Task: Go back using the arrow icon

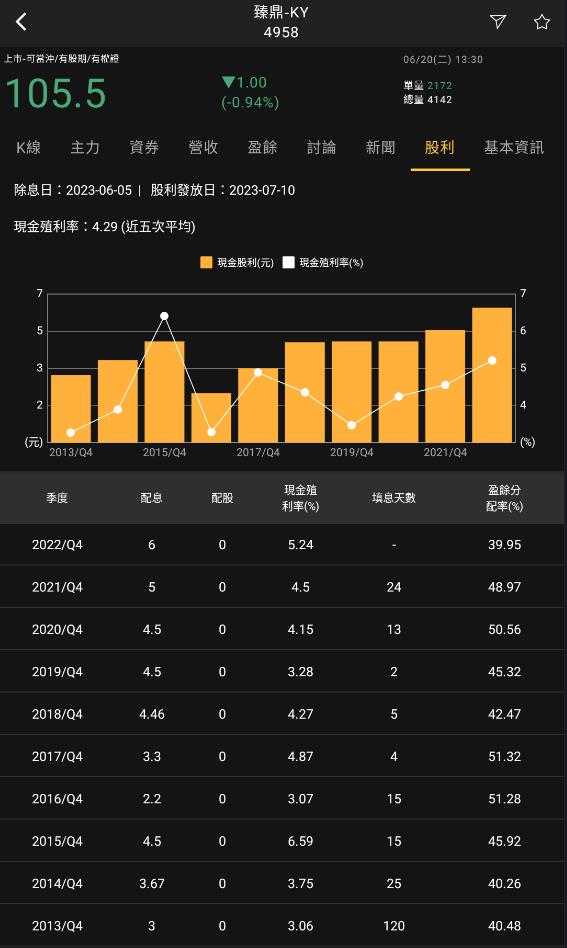Action: pyautogui.click(x=21, y=22)
